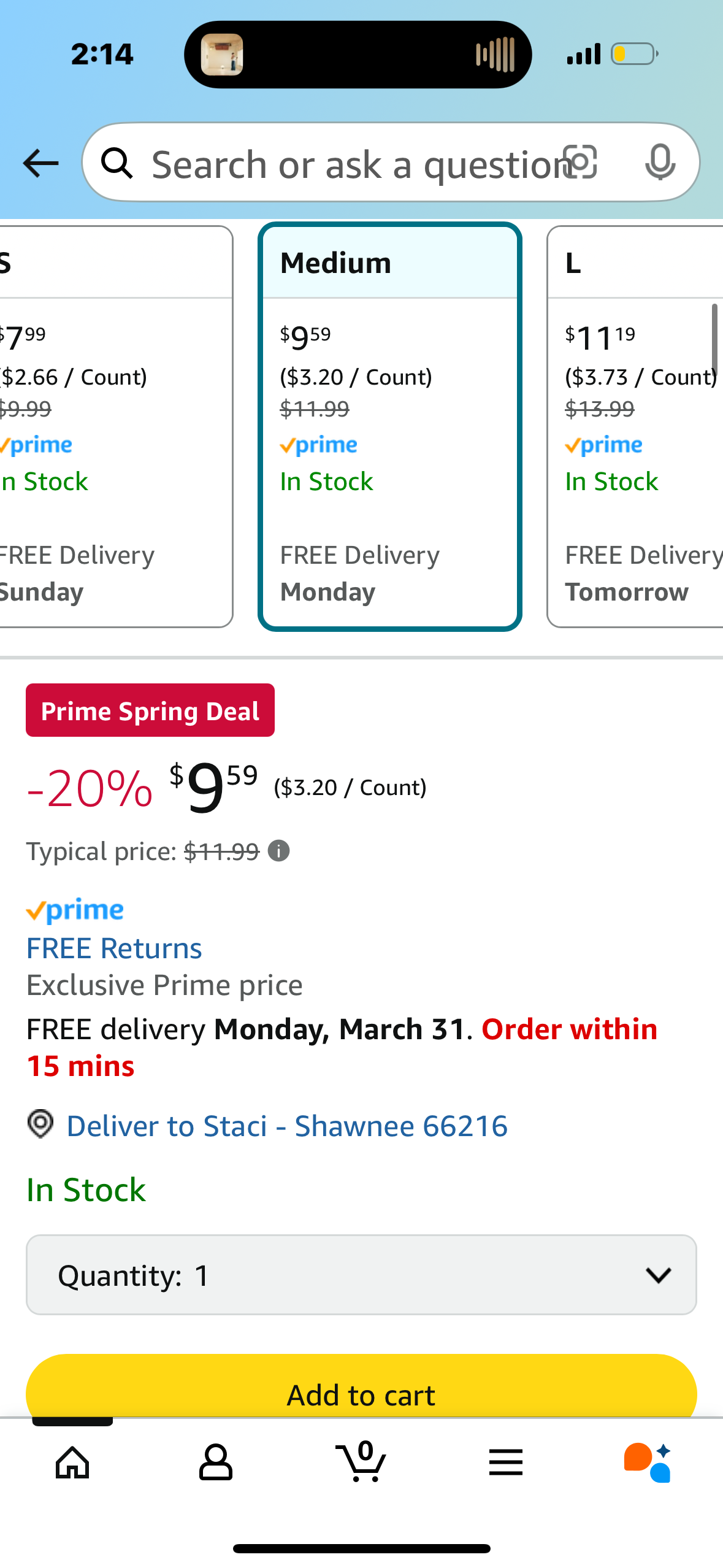Open FREE Returns link
723x1568 pixels.
[114, 948]
